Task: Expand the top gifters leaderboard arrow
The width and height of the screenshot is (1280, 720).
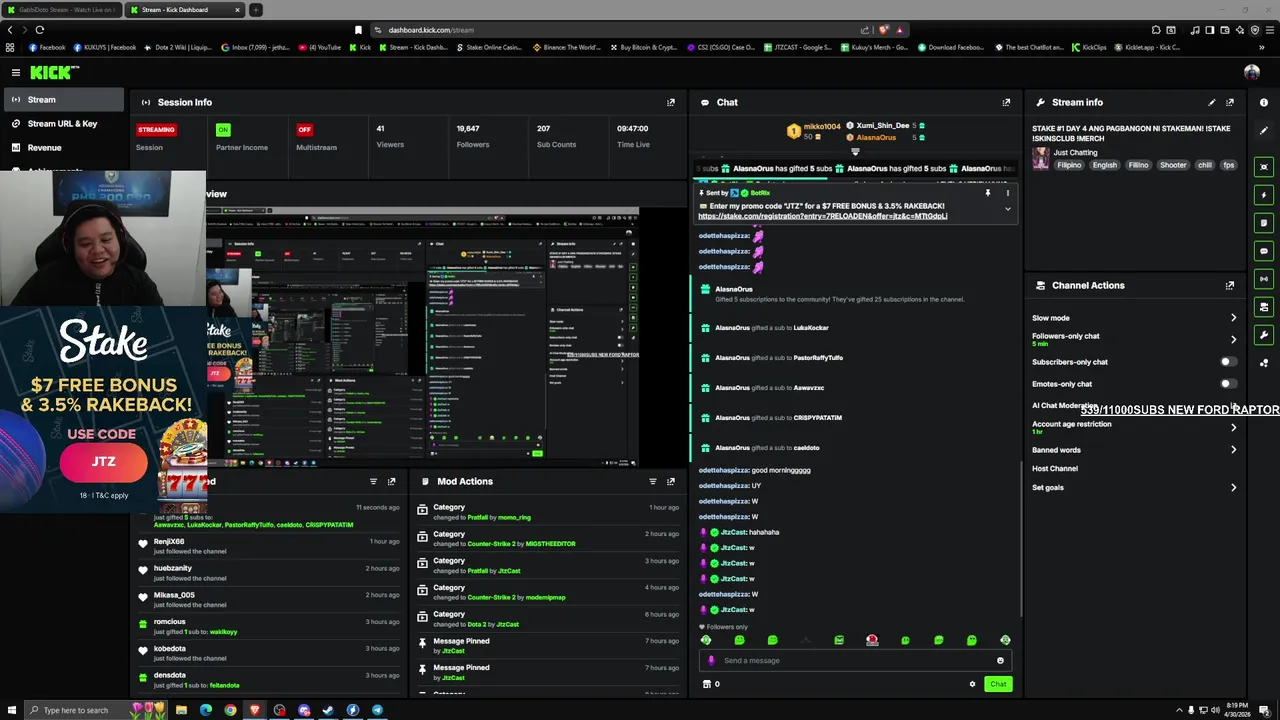Action: (855, 152)
